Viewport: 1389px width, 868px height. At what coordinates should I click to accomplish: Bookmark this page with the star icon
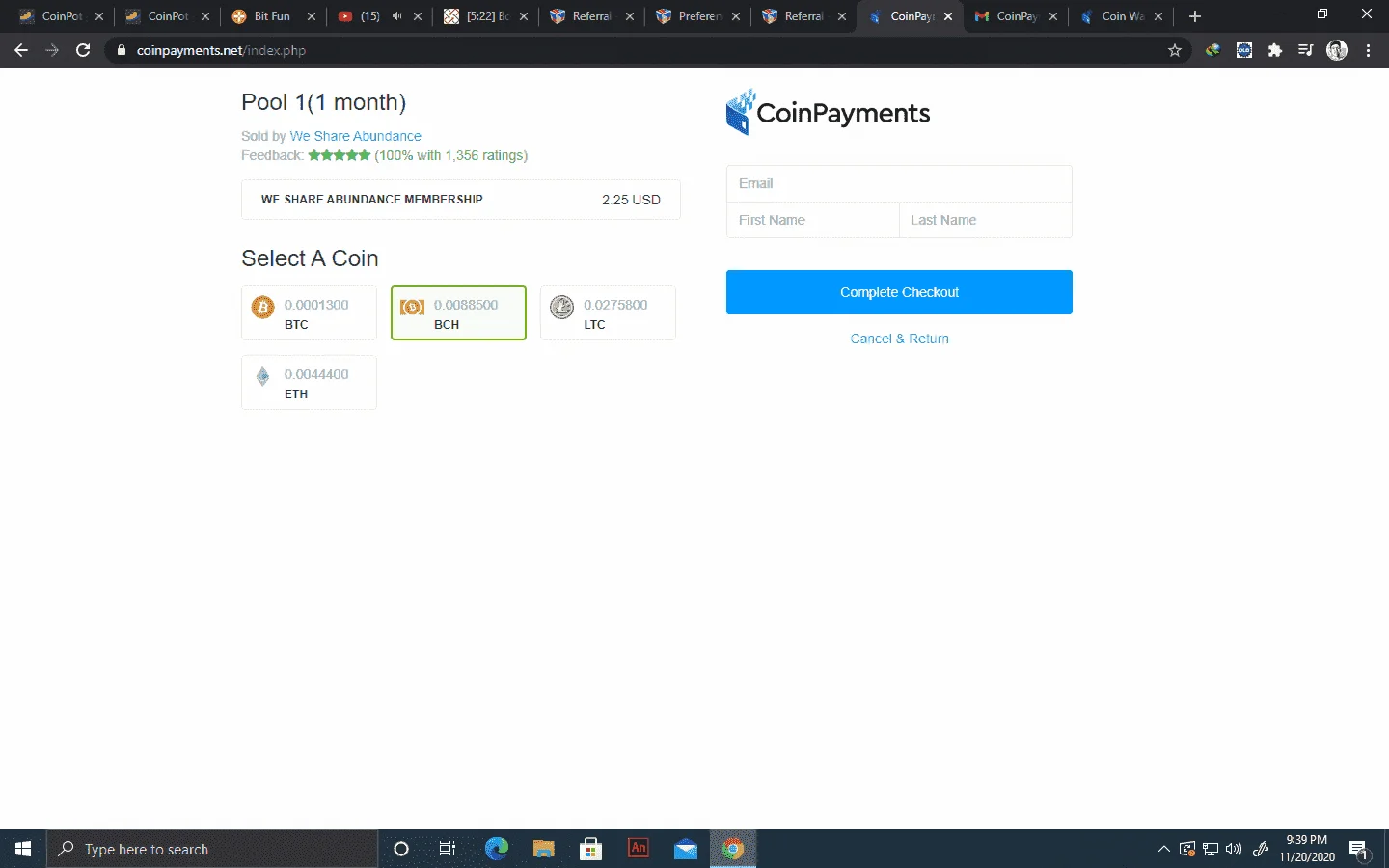1175,50
